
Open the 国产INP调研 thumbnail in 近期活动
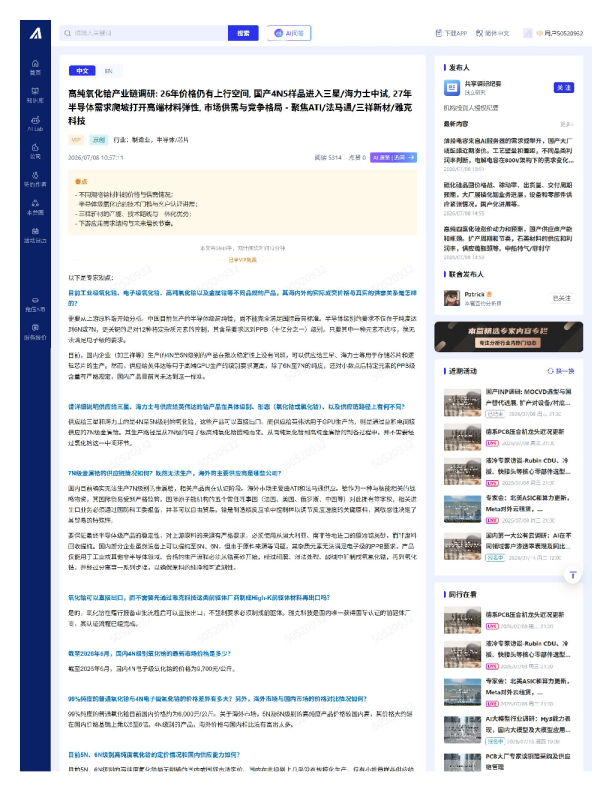(x=463, y=402)
